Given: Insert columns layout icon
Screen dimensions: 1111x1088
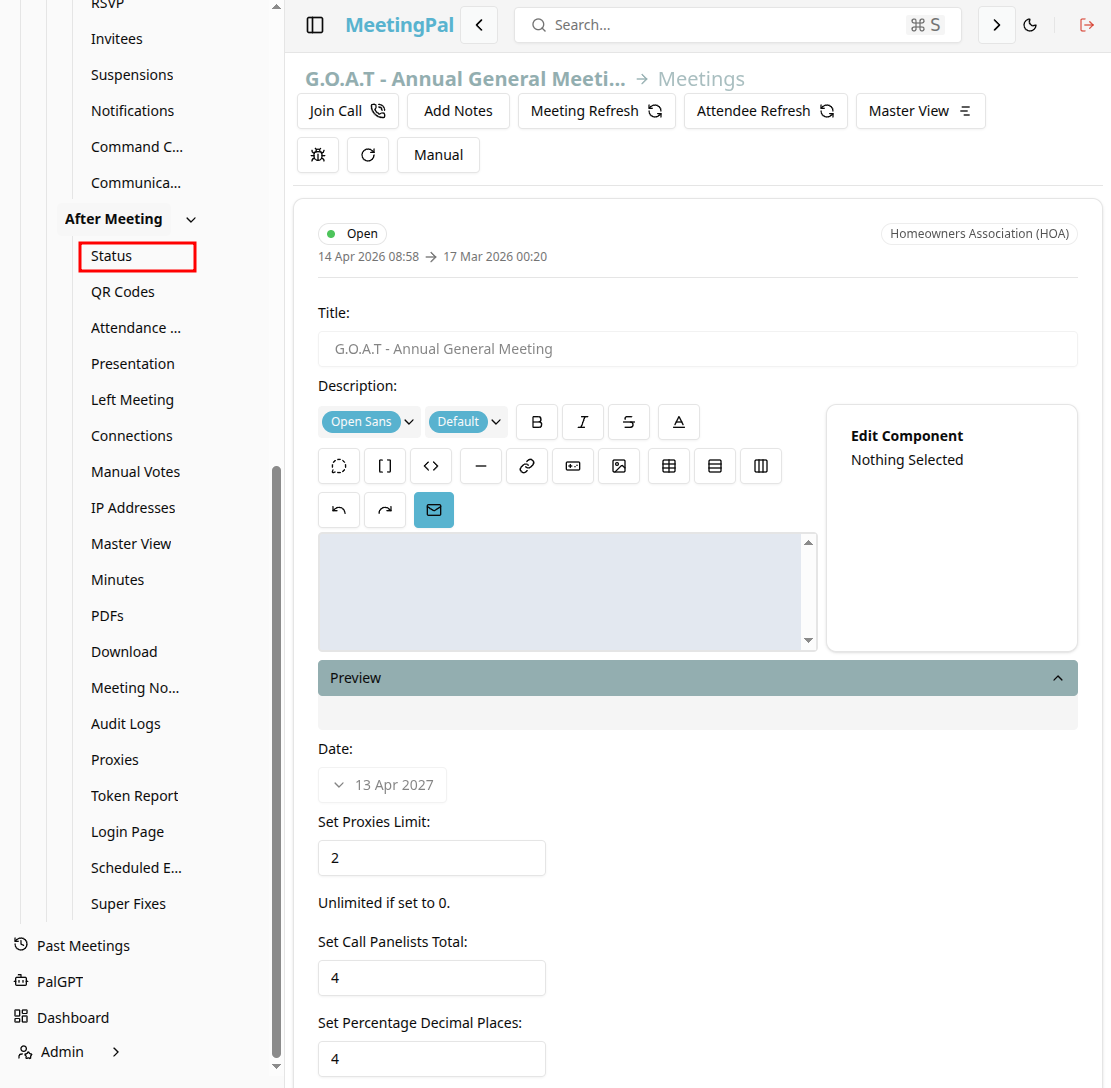Looking at the screenshot, I should click(x=761, y=466).
